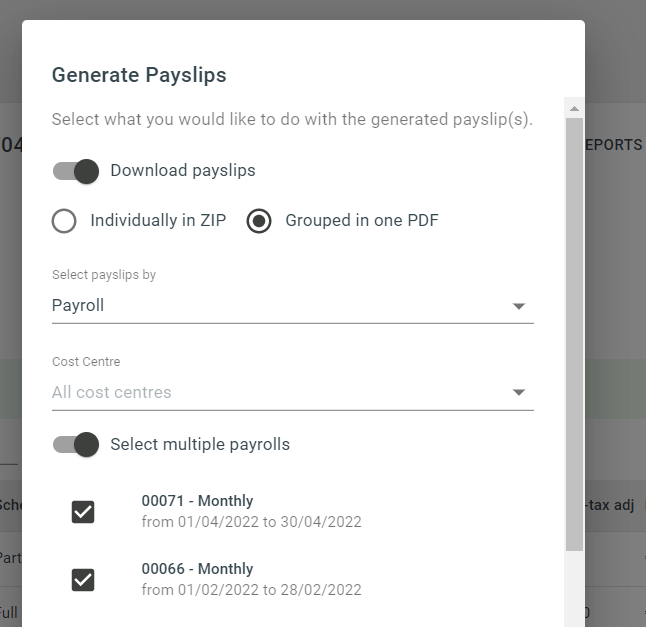Disable the Select multiple payrolls switch
Viewport: 646px width, 627px height.
(x=76, y=445)
